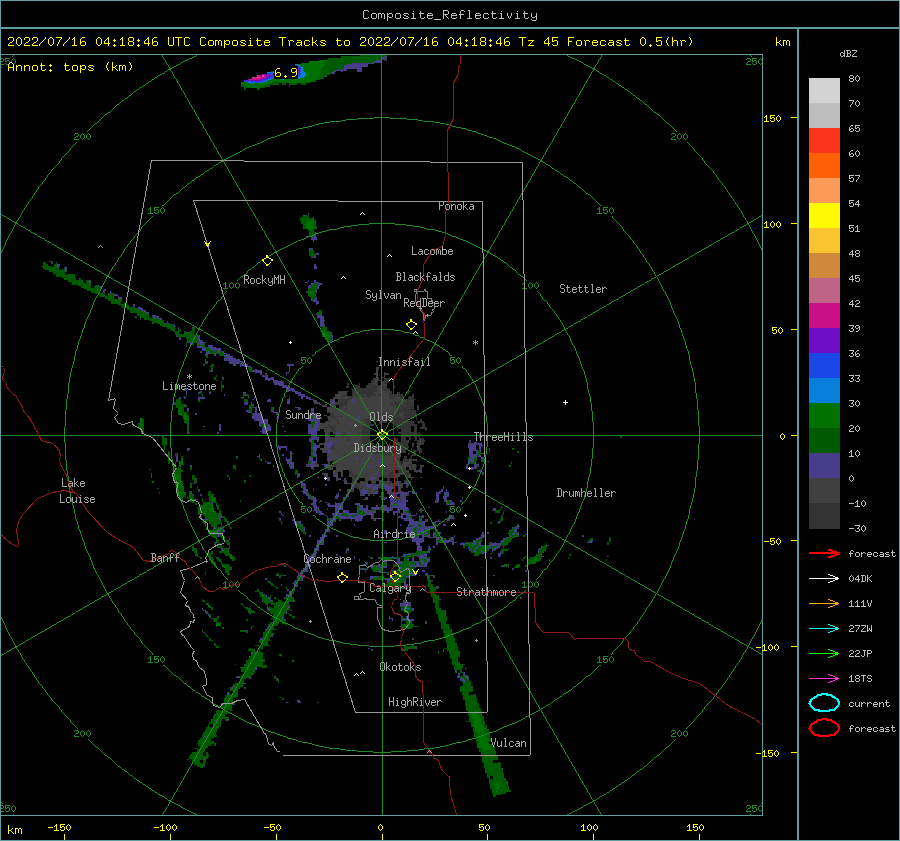
Task: Click the bright green 30–20 dBZ swatch
Action: pos(824,416)
